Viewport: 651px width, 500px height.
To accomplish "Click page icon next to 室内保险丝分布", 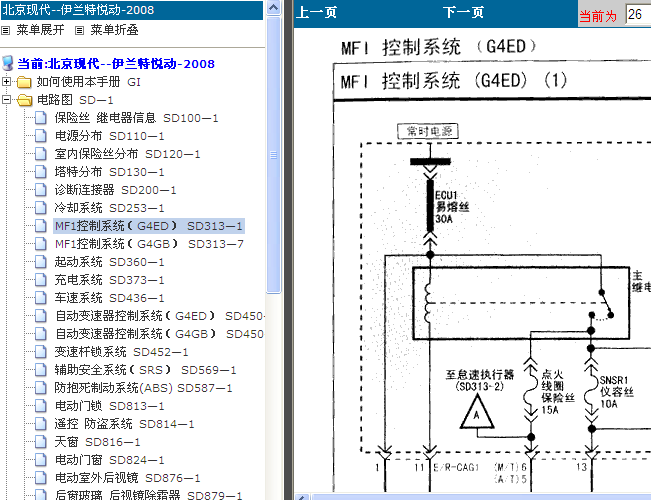I will [41, 154].
